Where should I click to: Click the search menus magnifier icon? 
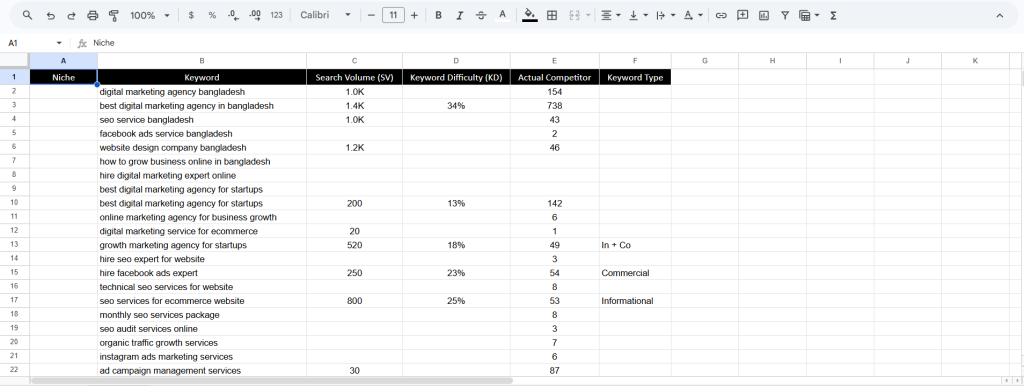(27, 15)
